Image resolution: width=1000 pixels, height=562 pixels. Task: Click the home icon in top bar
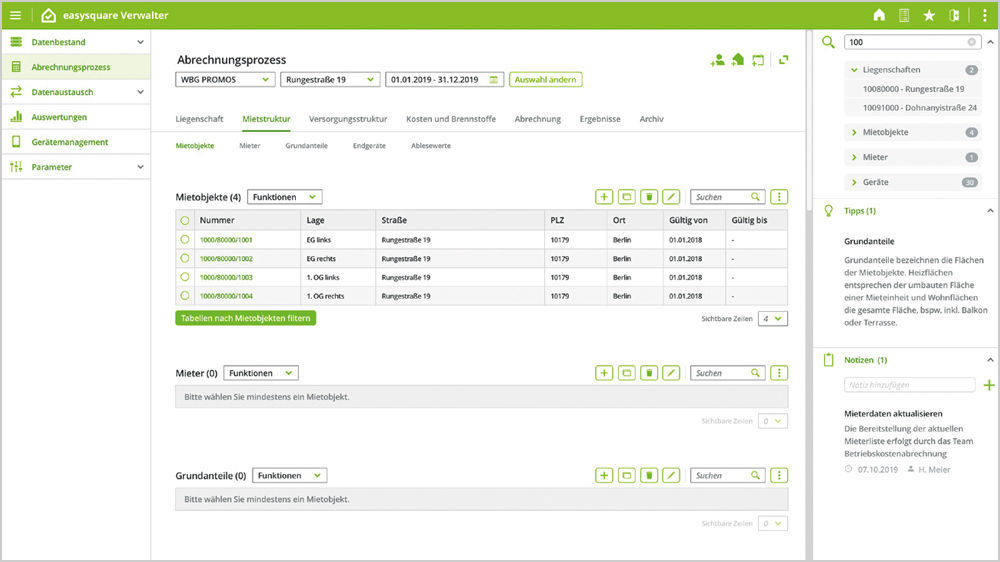879,15
